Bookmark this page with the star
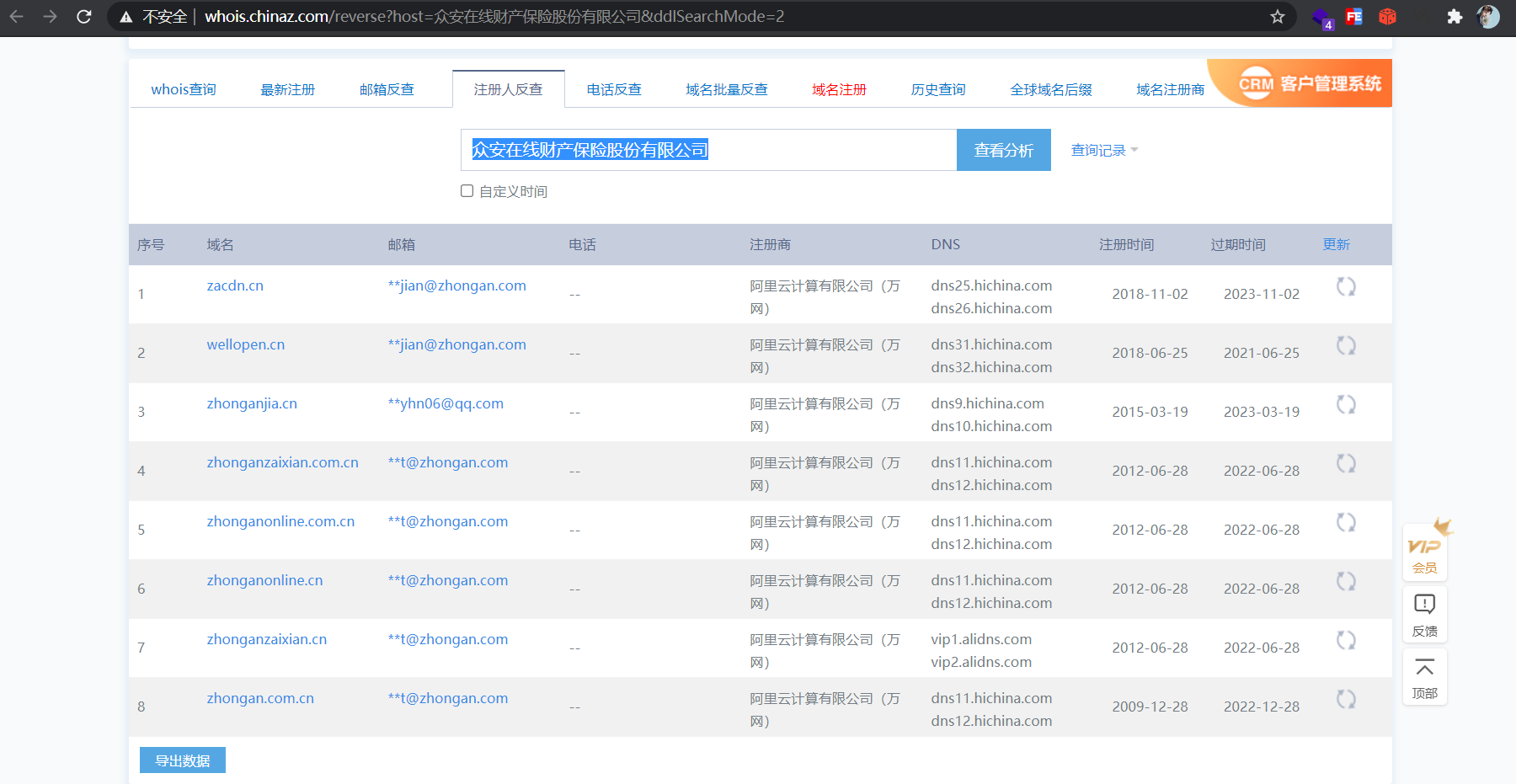The image size is (1516, 784). [x=1278, y=17]
